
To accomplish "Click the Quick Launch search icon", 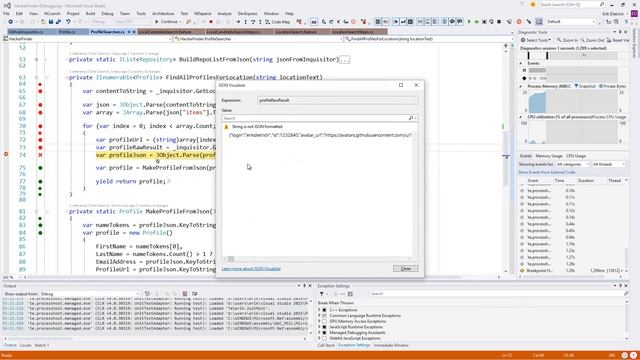I will [602, 4].
